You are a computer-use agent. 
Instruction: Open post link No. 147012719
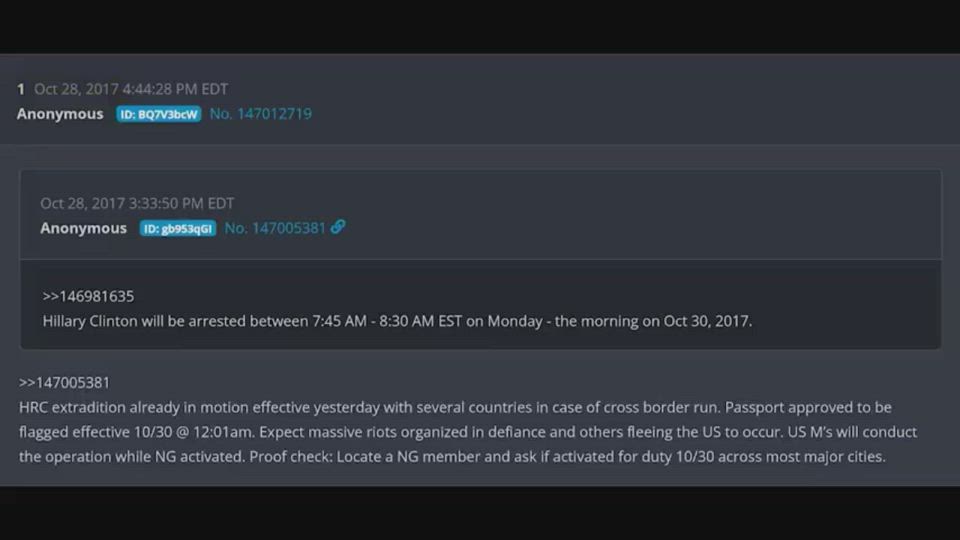click(x=260, y=114)
